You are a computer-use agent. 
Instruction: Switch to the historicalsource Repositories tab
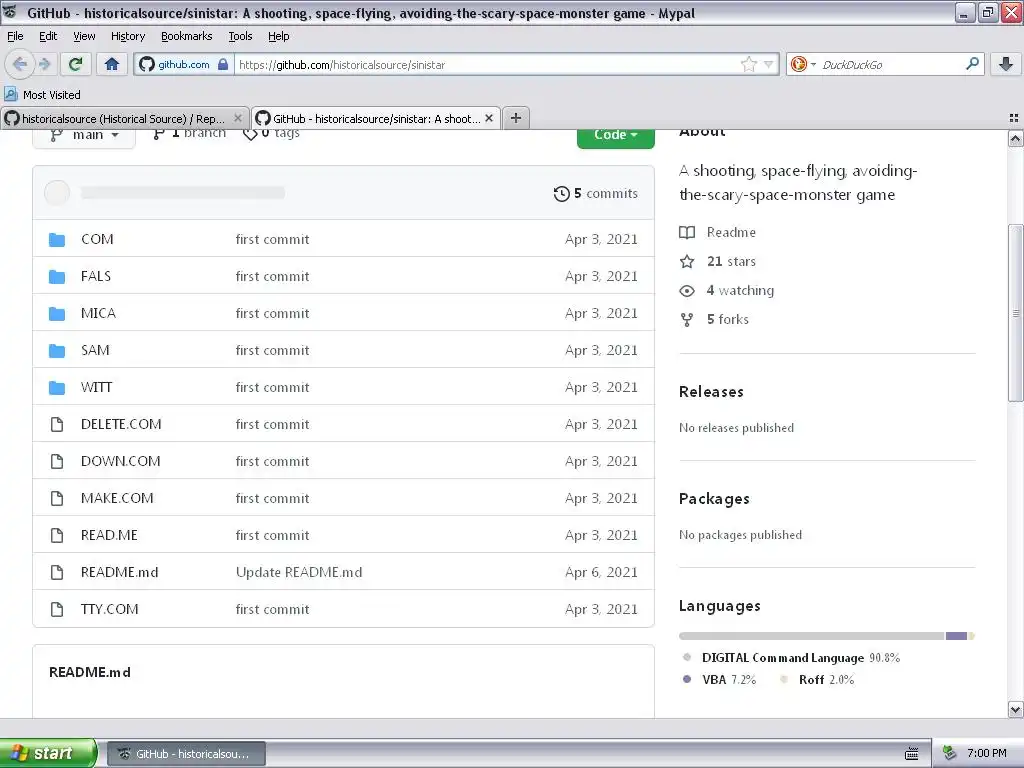click(123, 118)
